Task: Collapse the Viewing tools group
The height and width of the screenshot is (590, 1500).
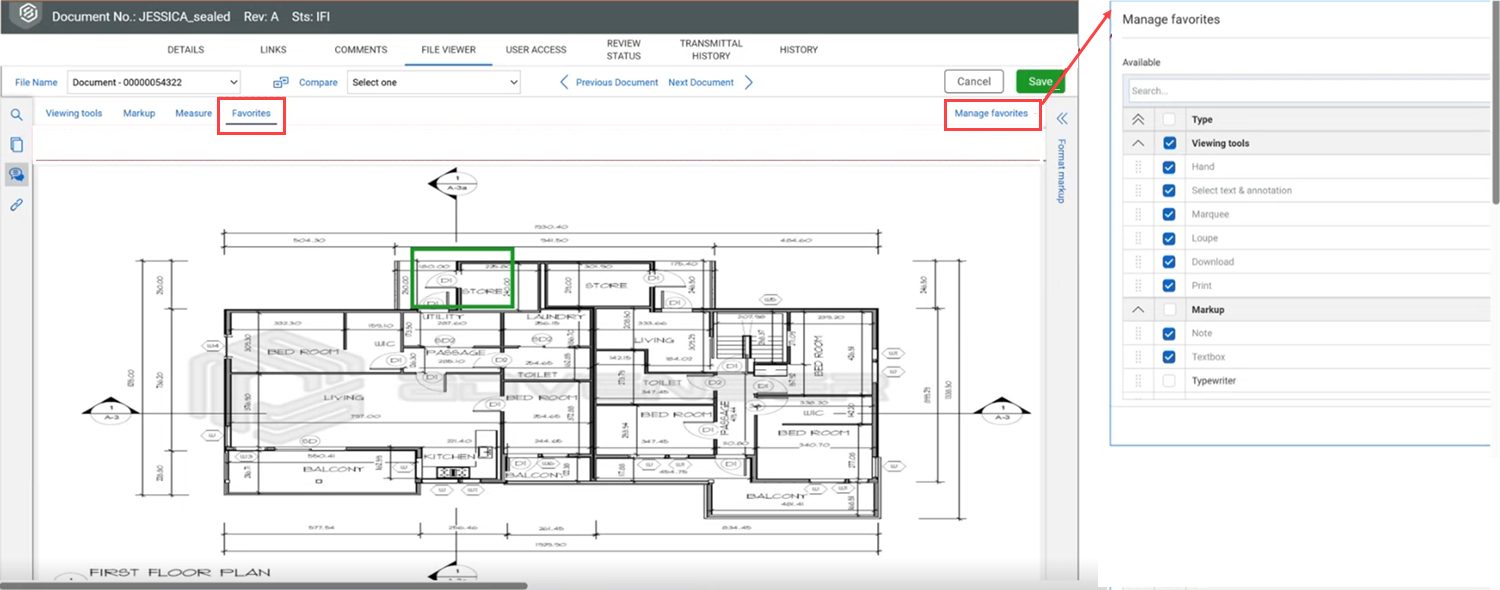Action: click(x=1138, y=143)
